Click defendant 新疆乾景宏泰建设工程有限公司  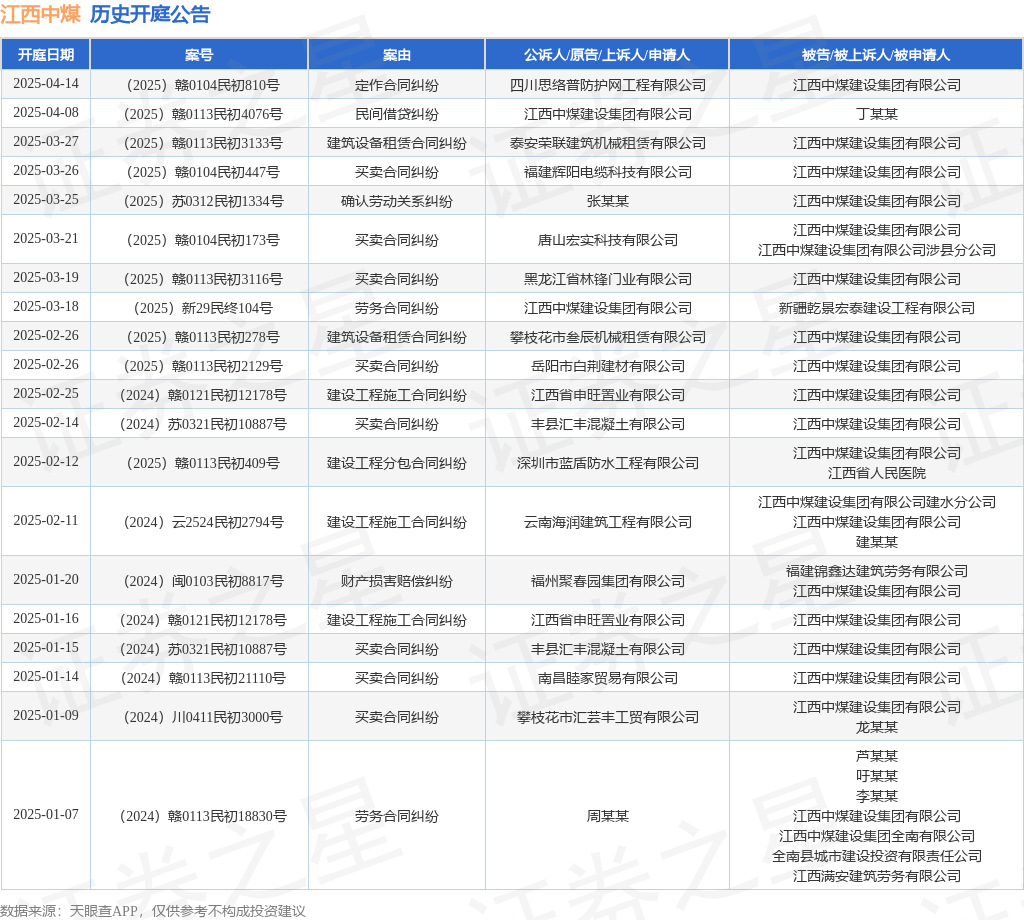coord(876,308)
